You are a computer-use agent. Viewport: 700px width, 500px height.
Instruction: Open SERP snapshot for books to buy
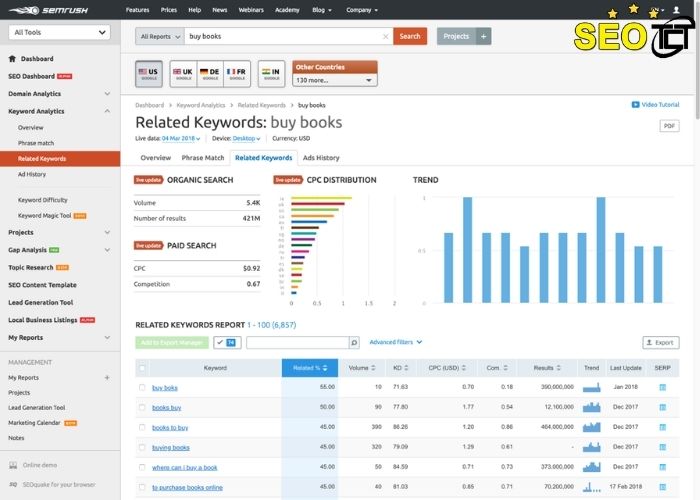point(662,427)
